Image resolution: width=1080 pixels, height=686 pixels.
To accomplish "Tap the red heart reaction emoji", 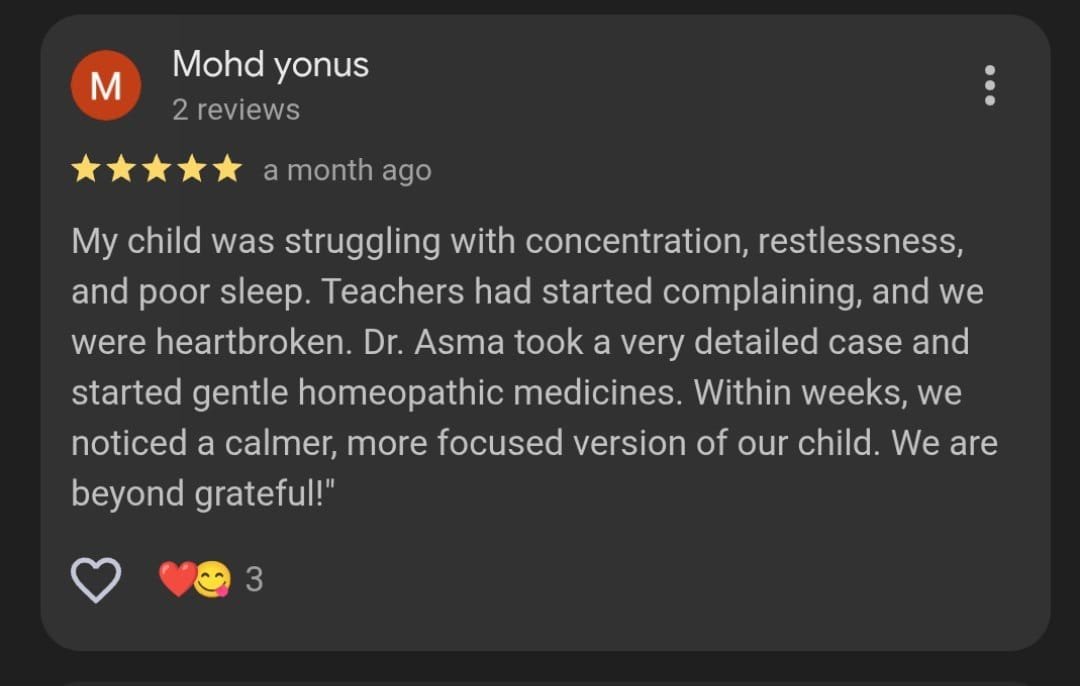I will tap(176, 579).
